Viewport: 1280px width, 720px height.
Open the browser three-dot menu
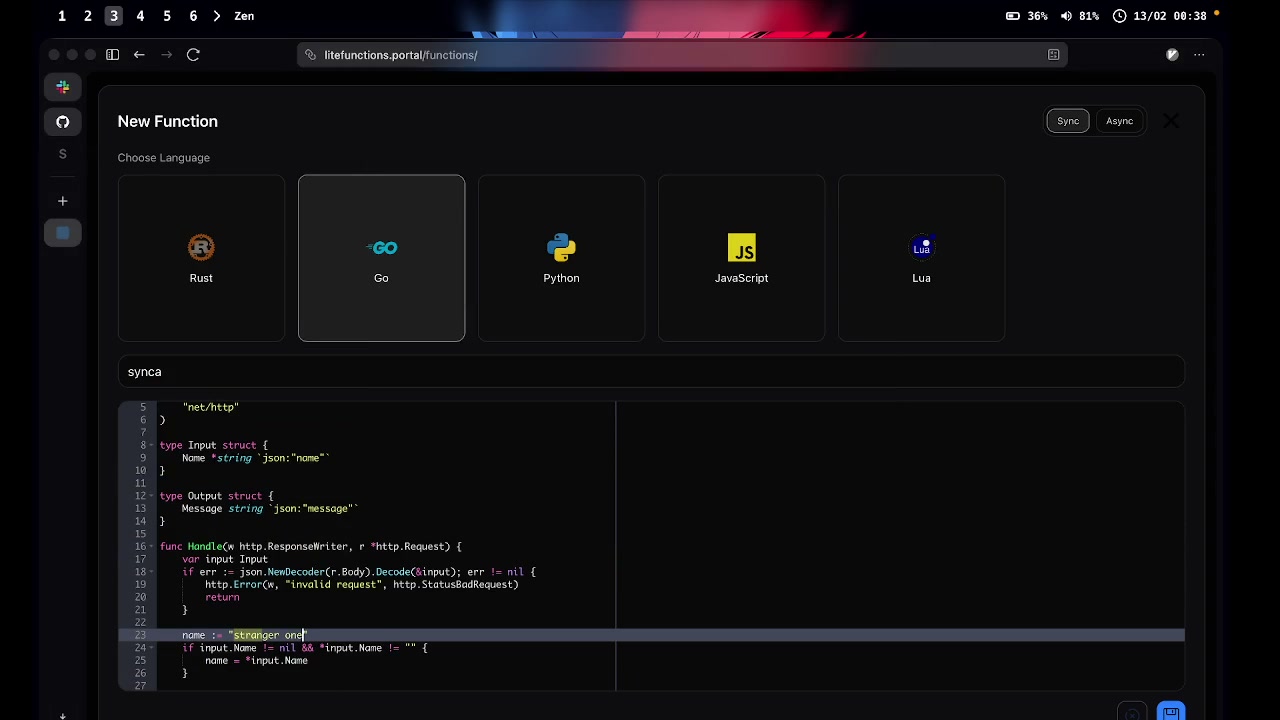tap(1199, 55)
